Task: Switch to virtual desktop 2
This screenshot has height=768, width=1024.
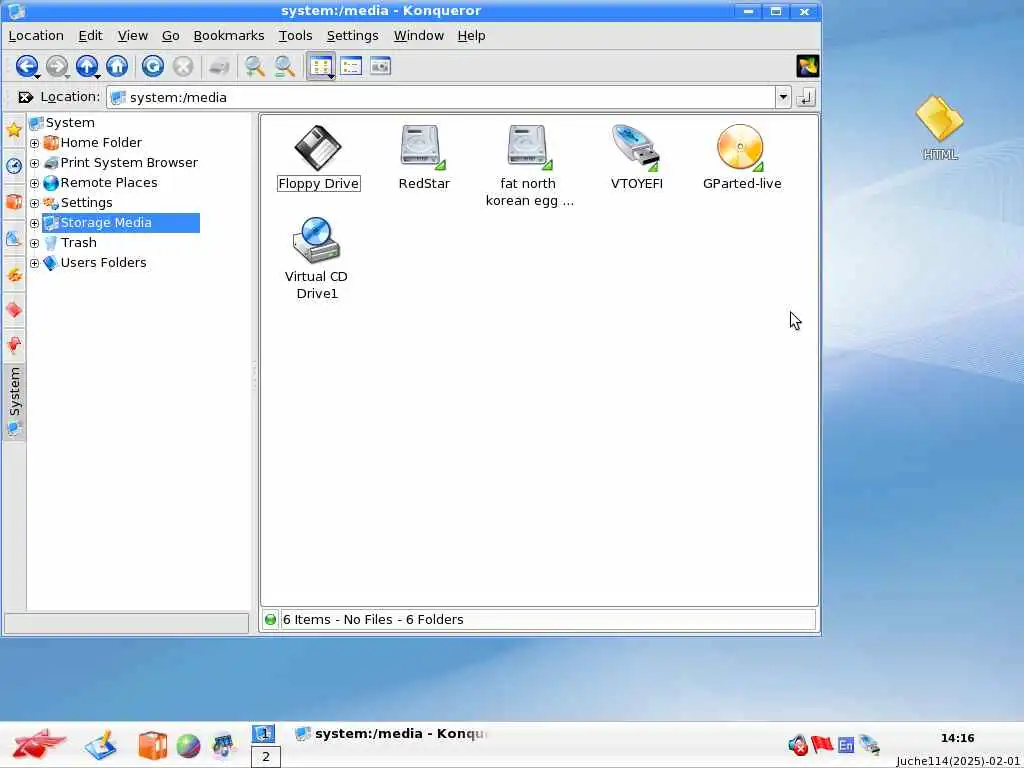Action: pos(266,757)
